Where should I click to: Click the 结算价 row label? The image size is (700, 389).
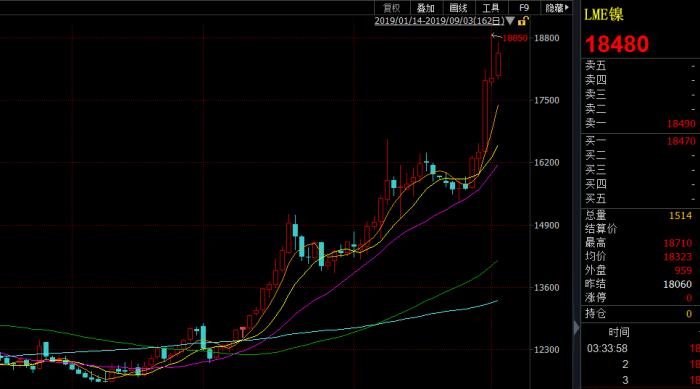pos(601,229)
